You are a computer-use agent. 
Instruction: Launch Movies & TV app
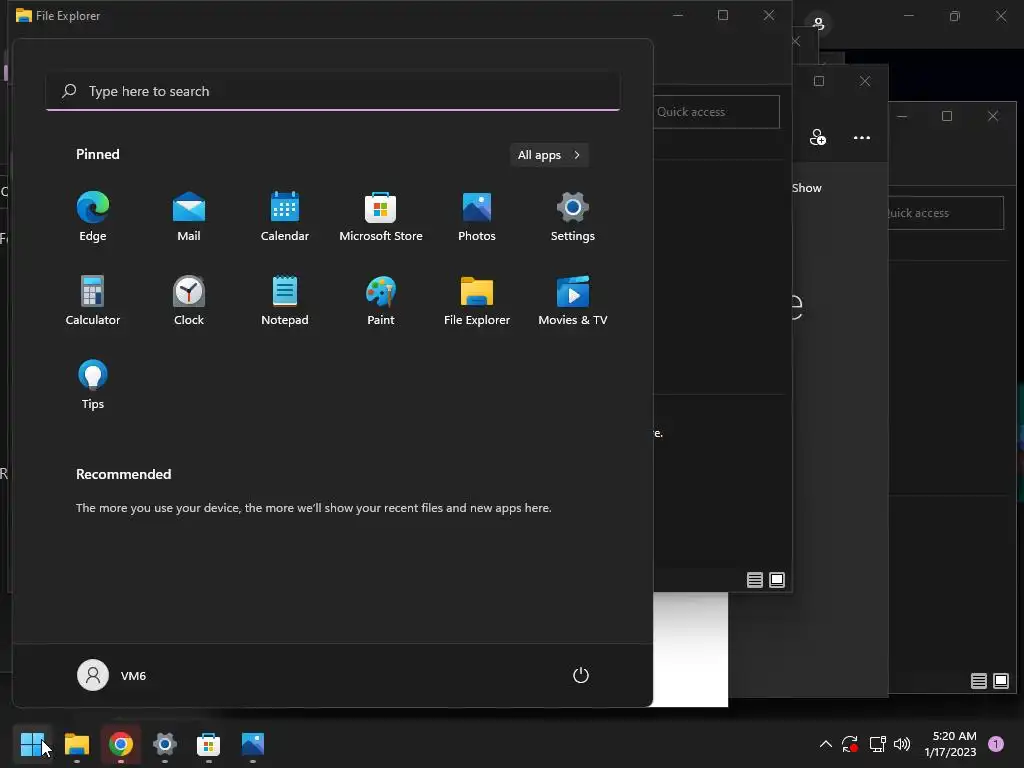pyautogui.click(x=573, y=301)
